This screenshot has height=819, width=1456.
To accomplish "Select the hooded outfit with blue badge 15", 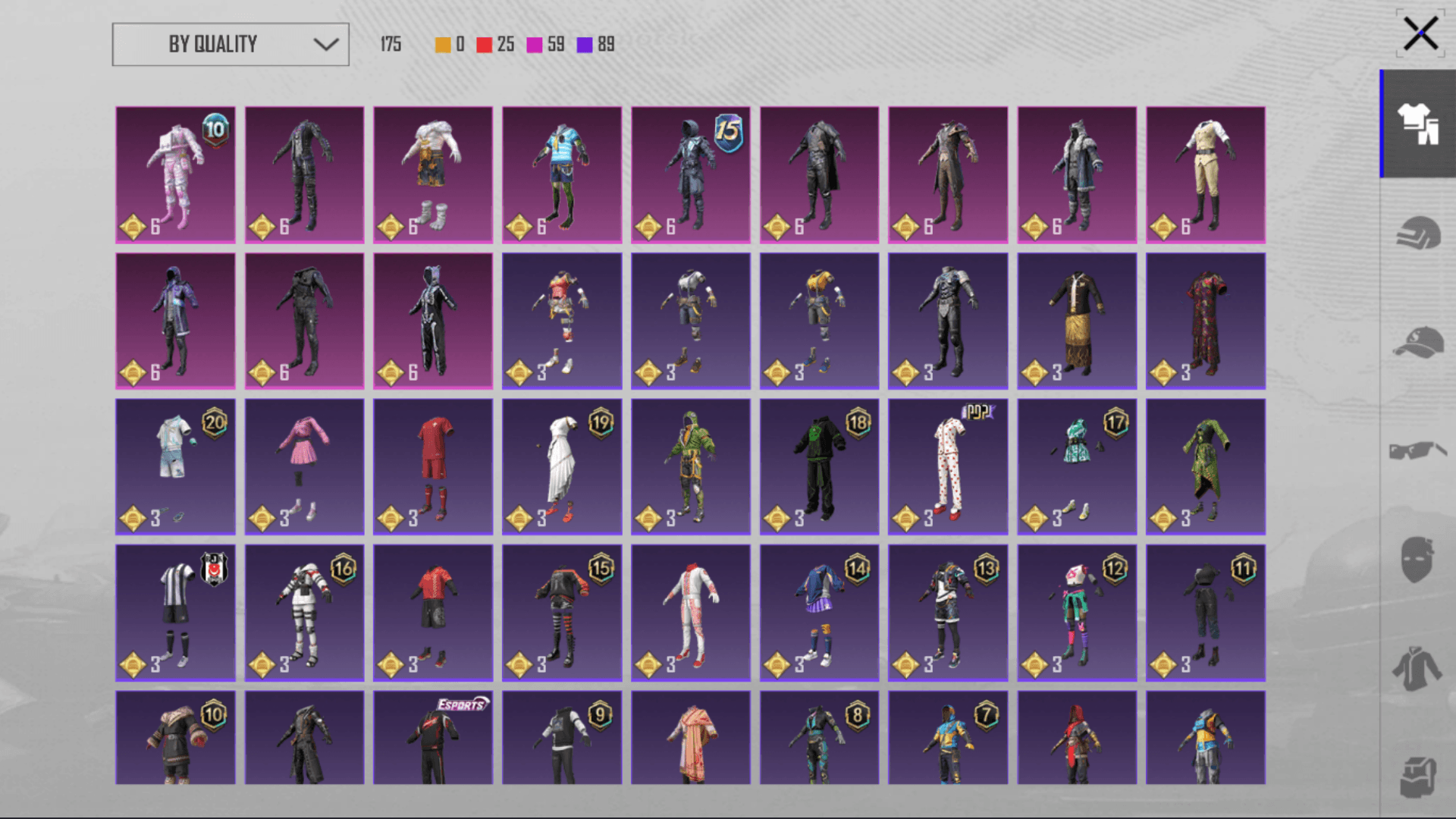I will 691,175.
